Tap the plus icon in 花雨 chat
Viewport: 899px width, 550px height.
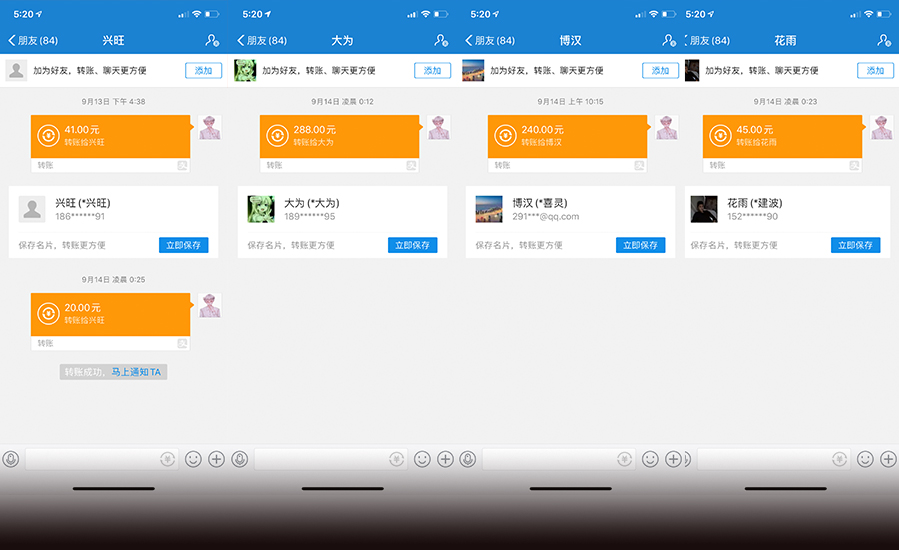[x=888, y=459]
